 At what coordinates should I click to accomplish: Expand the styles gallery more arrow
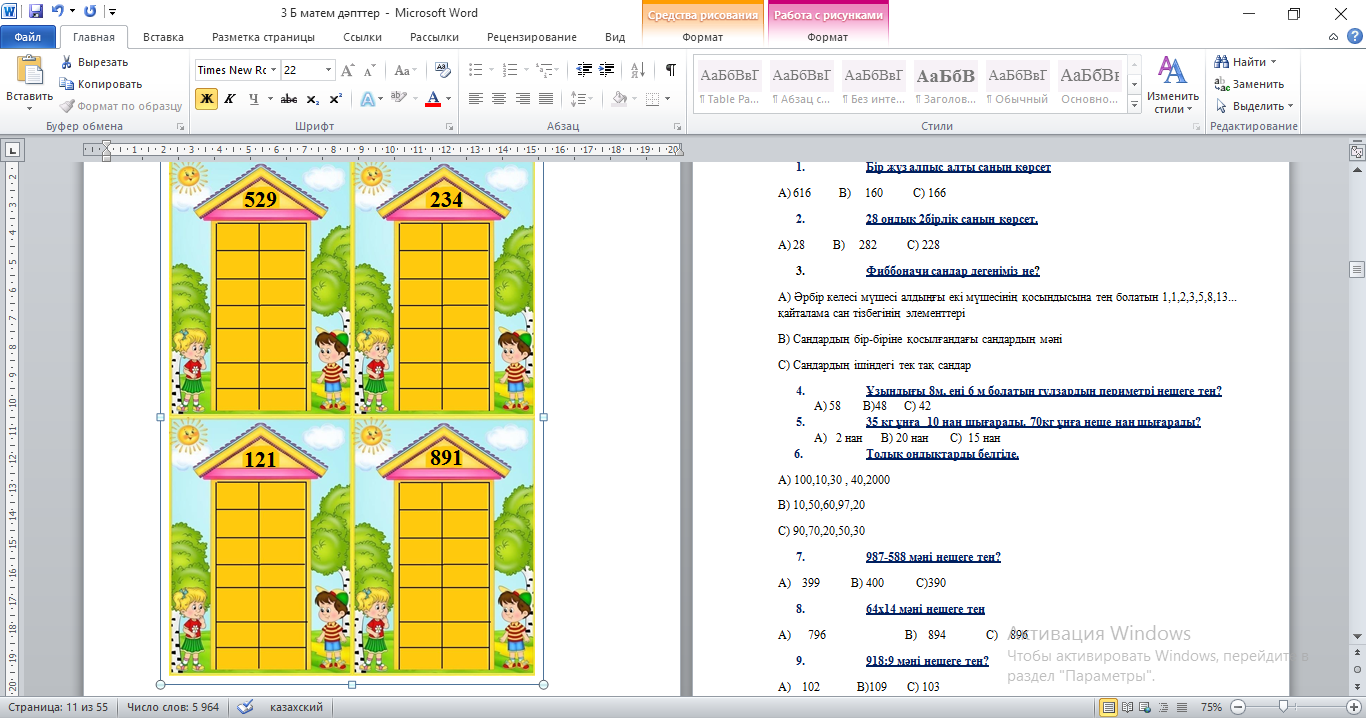[1133, 106]
